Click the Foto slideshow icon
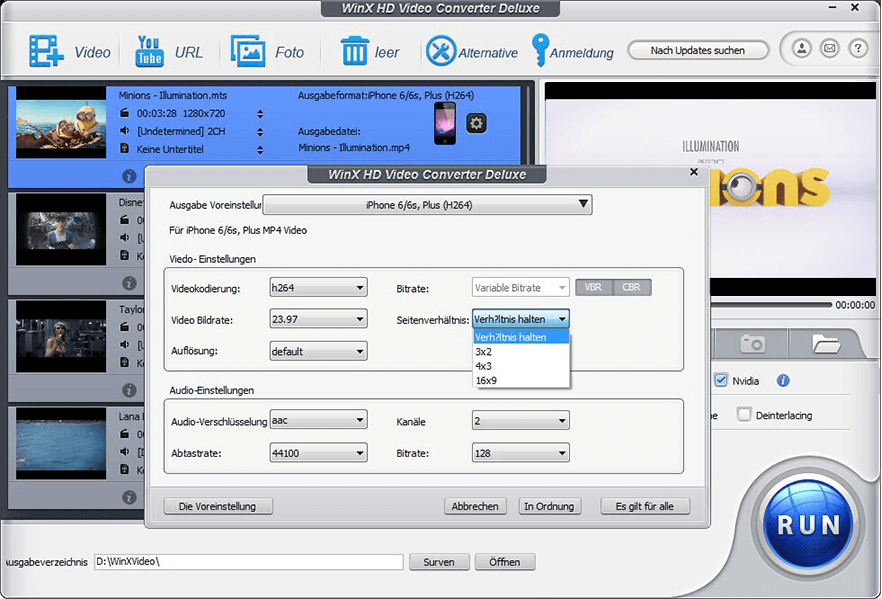The height and width of the screenshot is (599, 882). pyautogui.click(x=248, y=52)
